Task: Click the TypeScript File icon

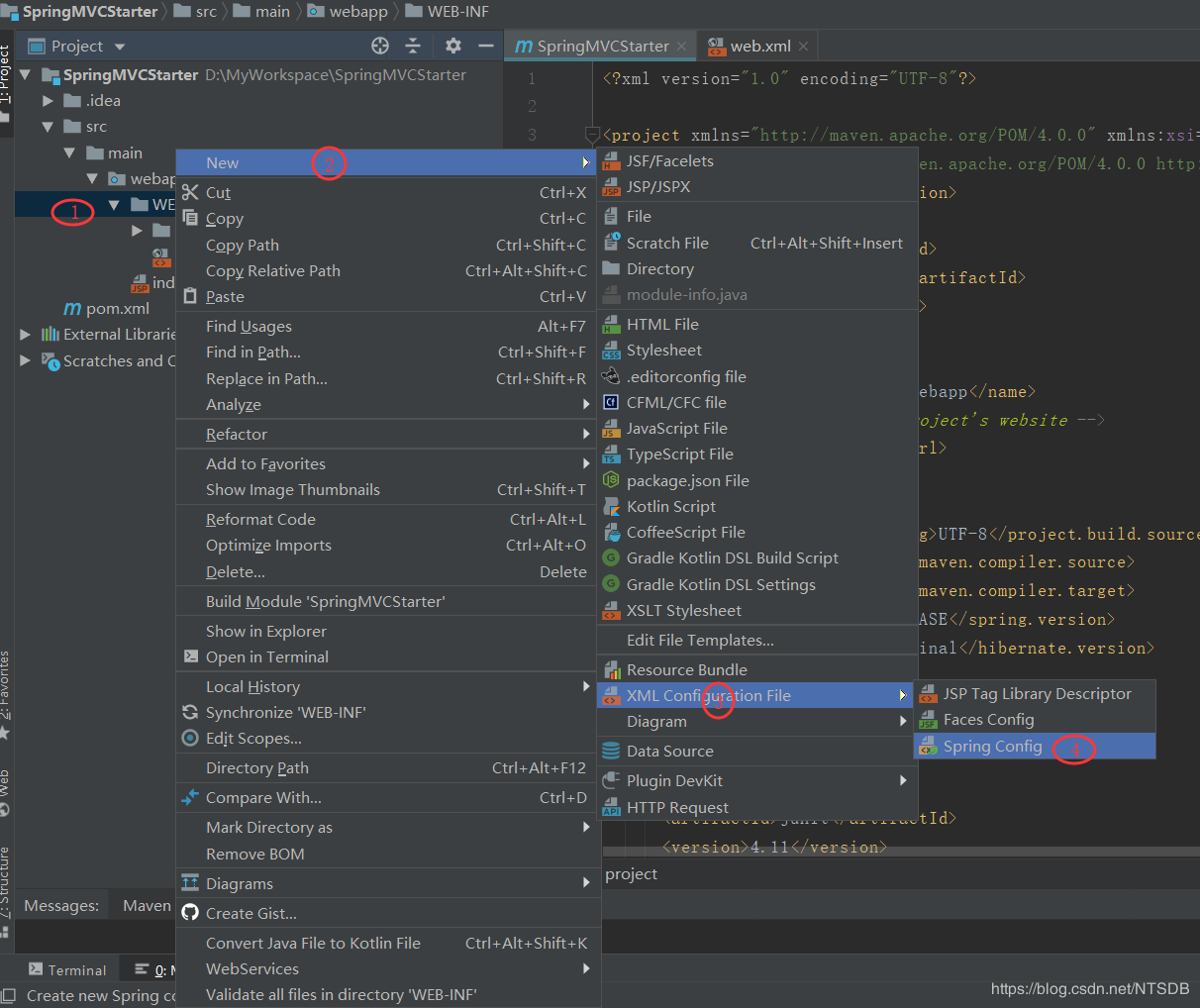Action: click(612, 454)
